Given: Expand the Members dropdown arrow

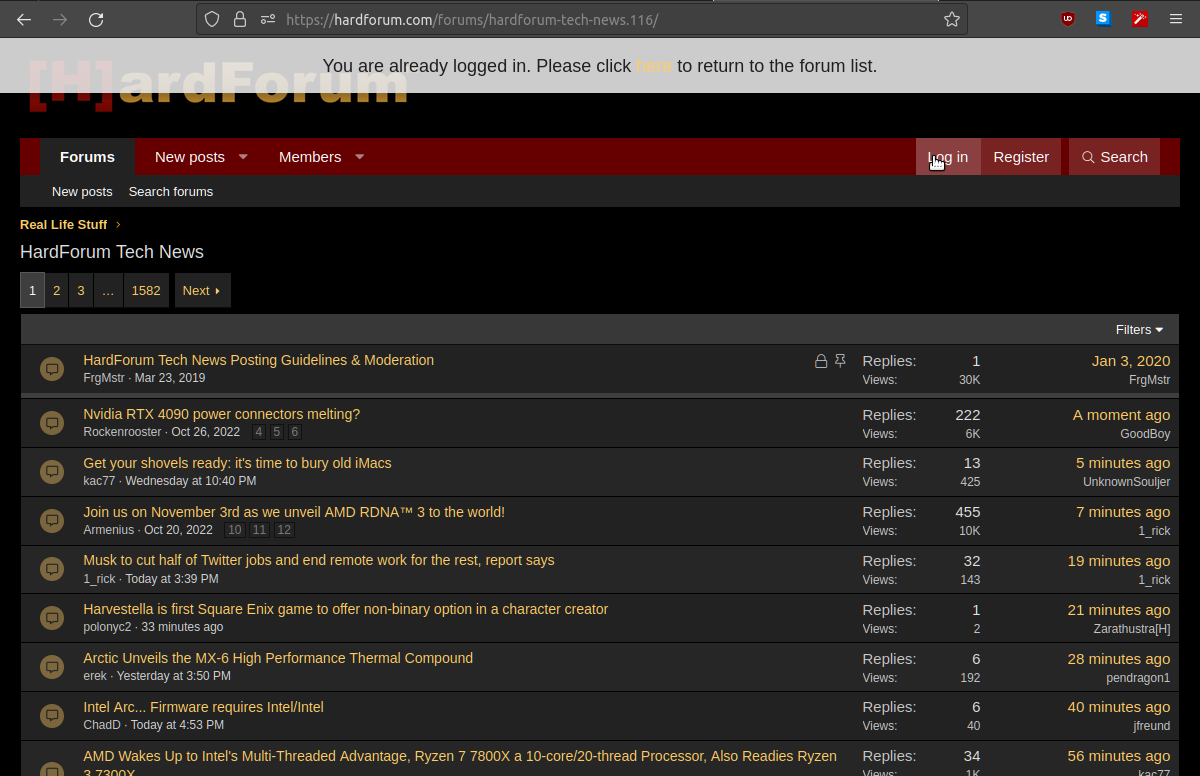Looking at the screenshot, I should coord(360,157).
